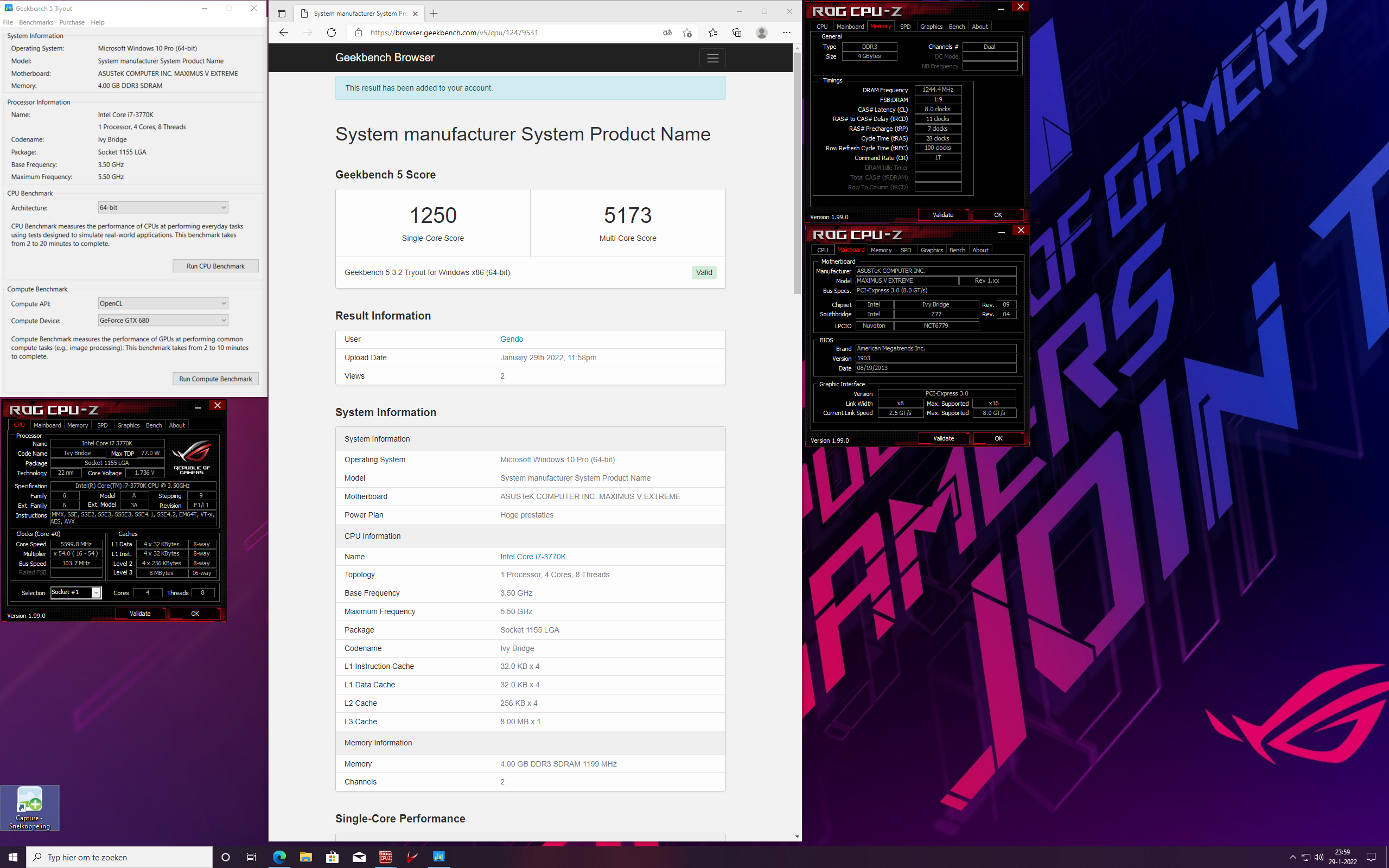Click the translate page icon in address bar
Viewport: 1389px width, 868px height.
(x=667, y=33)
